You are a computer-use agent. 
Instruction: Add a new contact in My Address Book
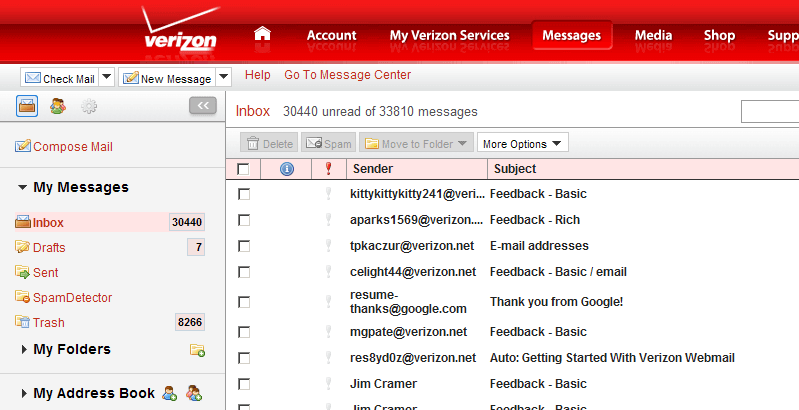click(x=170, y=393)
